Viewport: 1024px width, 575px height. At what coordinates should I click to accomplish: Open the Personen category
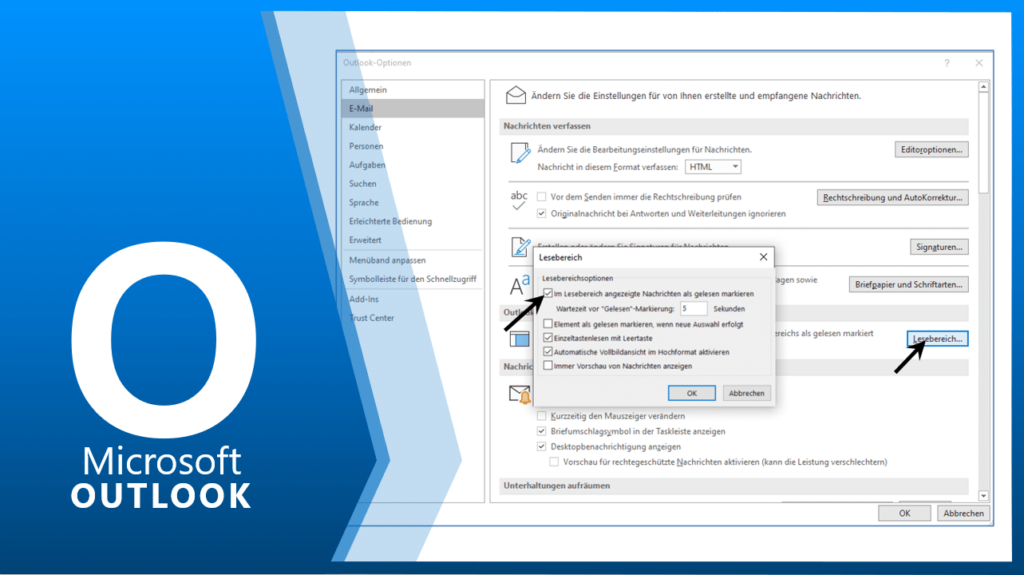click(x=366, y=146)
